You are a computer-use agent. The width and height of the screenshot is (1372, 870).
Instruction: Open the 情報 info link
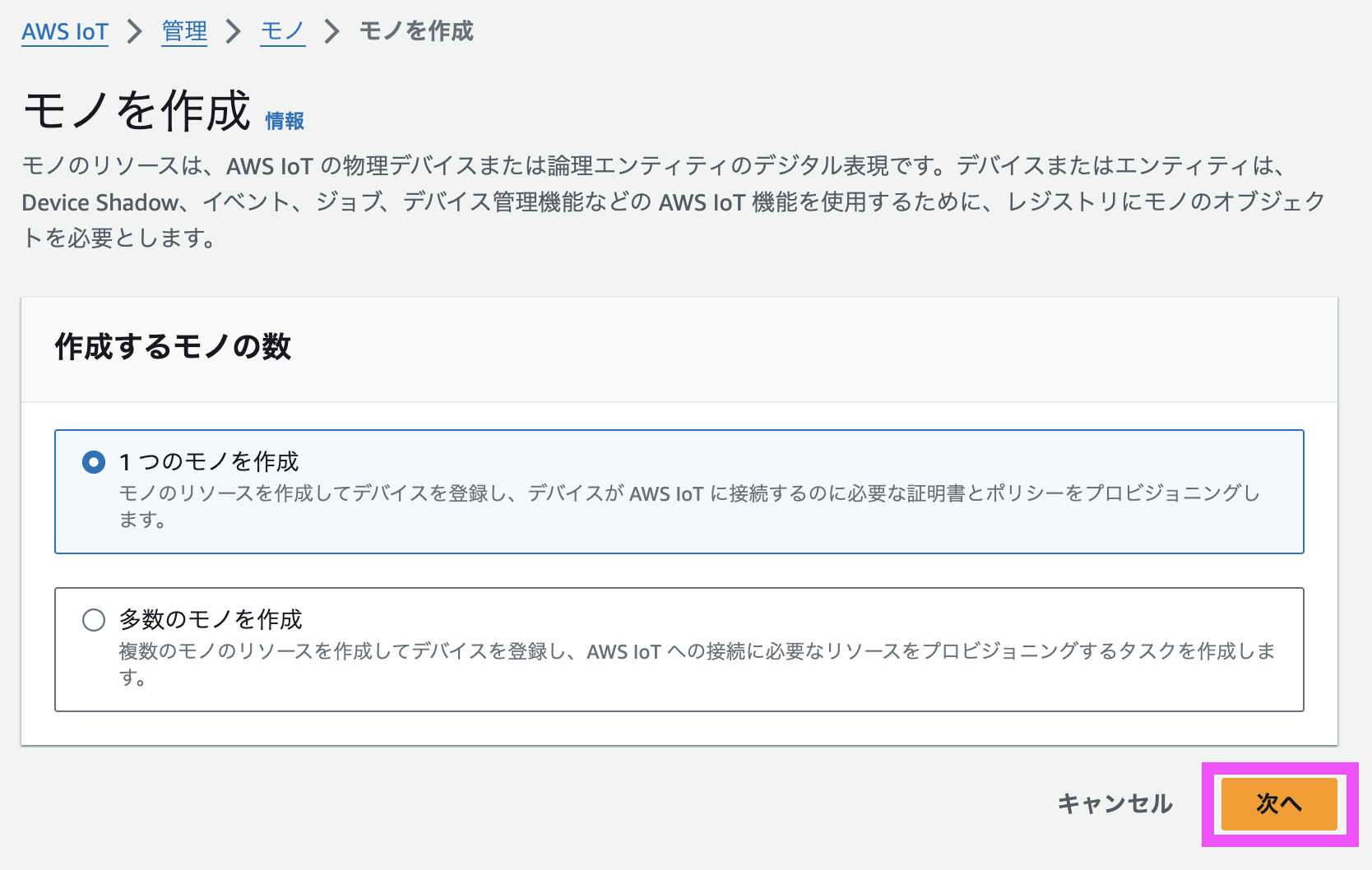pyautogui.click(x=285, y=121)
